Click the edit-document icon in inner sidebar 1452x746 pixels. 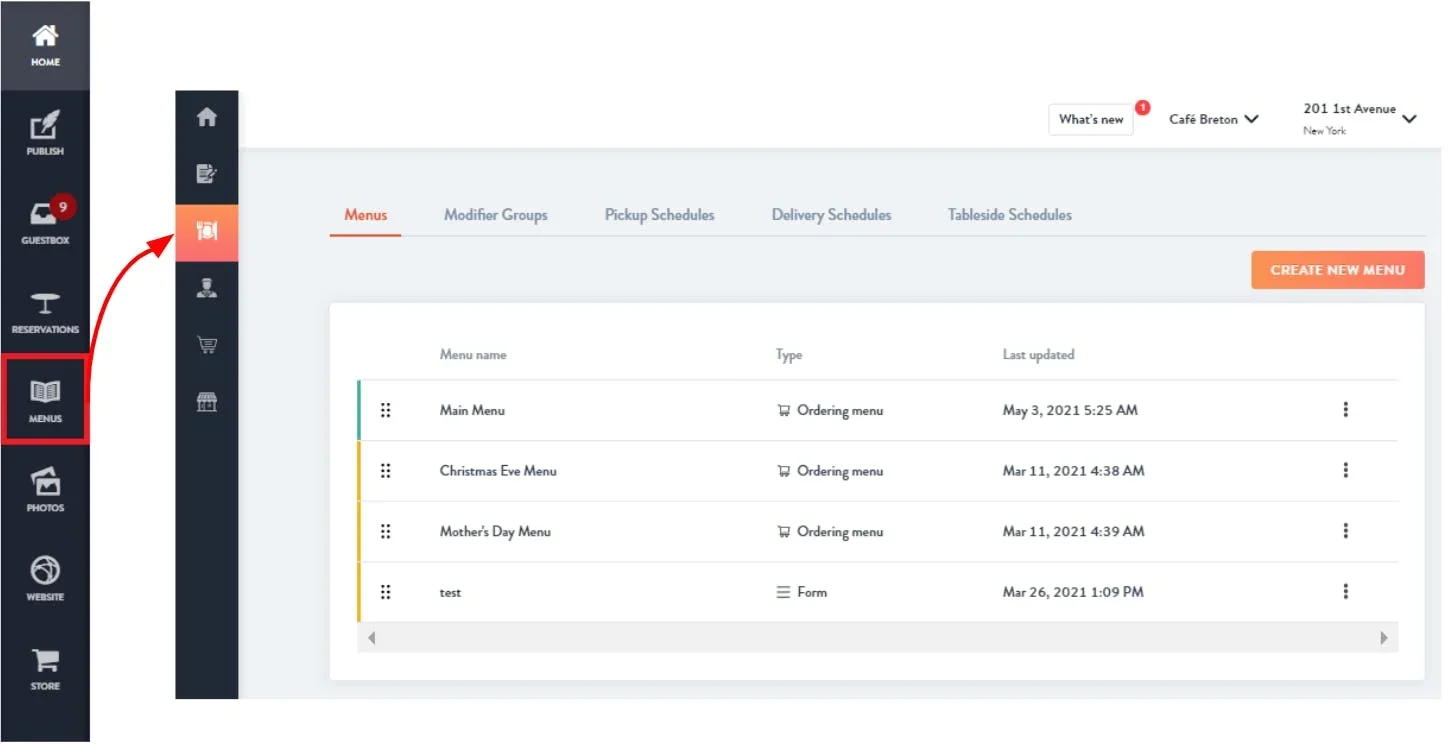[x=207, y=175]
